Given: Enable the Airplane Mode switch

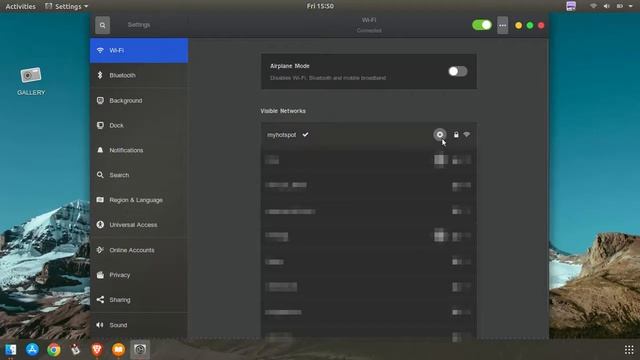Looking at the screenshot, I should (458, 71).
